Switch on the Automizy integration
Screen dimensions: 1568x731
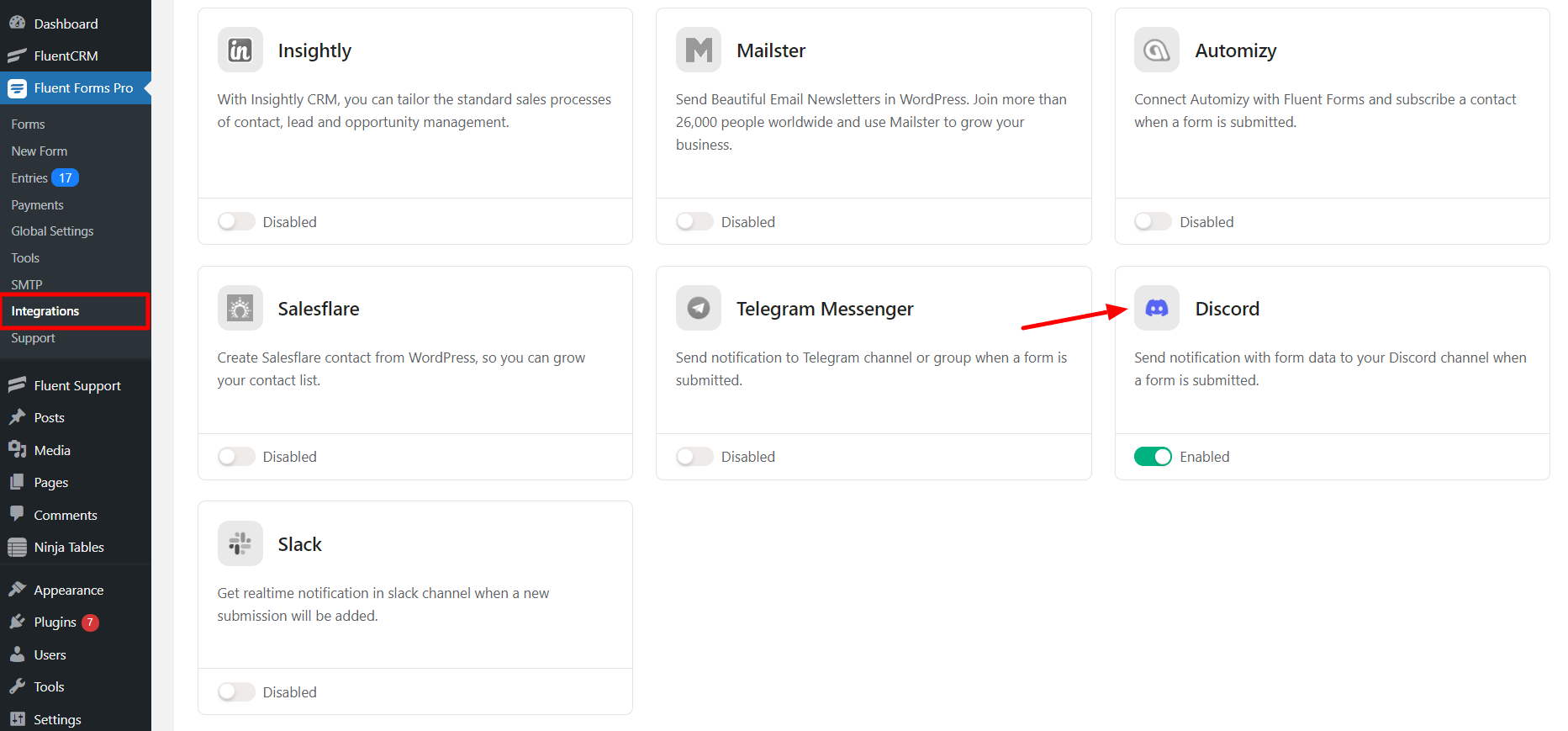tap(1152, 222)
